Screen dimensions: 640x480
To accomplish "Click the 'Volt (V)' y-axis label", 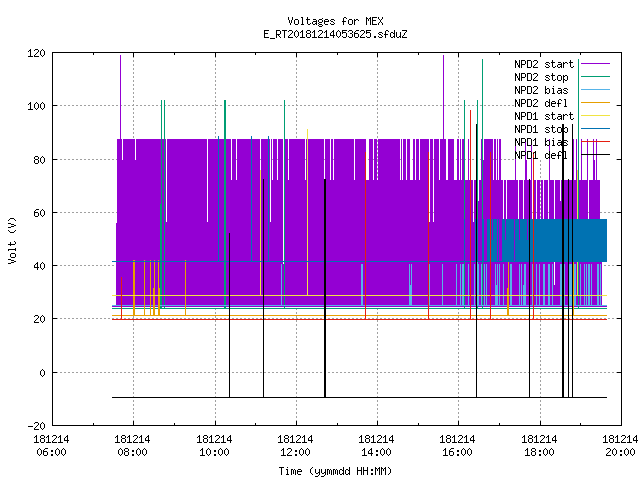I will coord(12,240).
